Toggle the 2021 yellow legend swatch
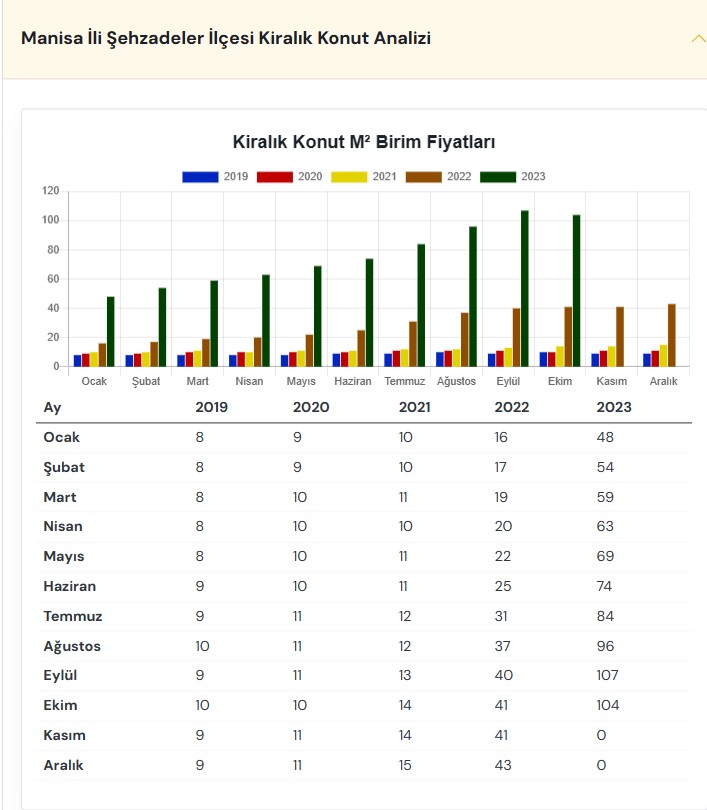This screenshot has width=707, height=810. 349,177
